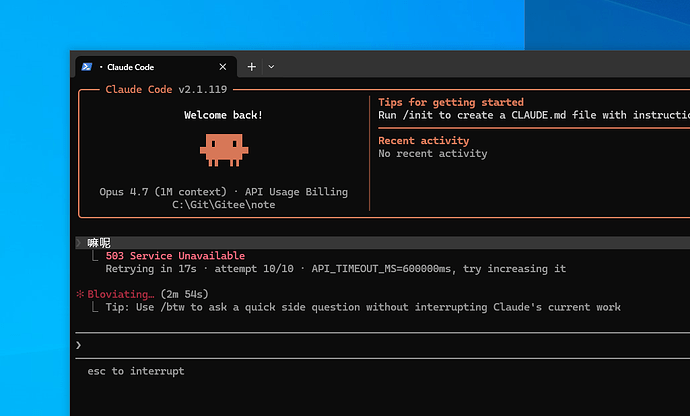Click the 503 Service Unavailable error text
This screenshot has height=416, width=690.
tap(175, 256)
